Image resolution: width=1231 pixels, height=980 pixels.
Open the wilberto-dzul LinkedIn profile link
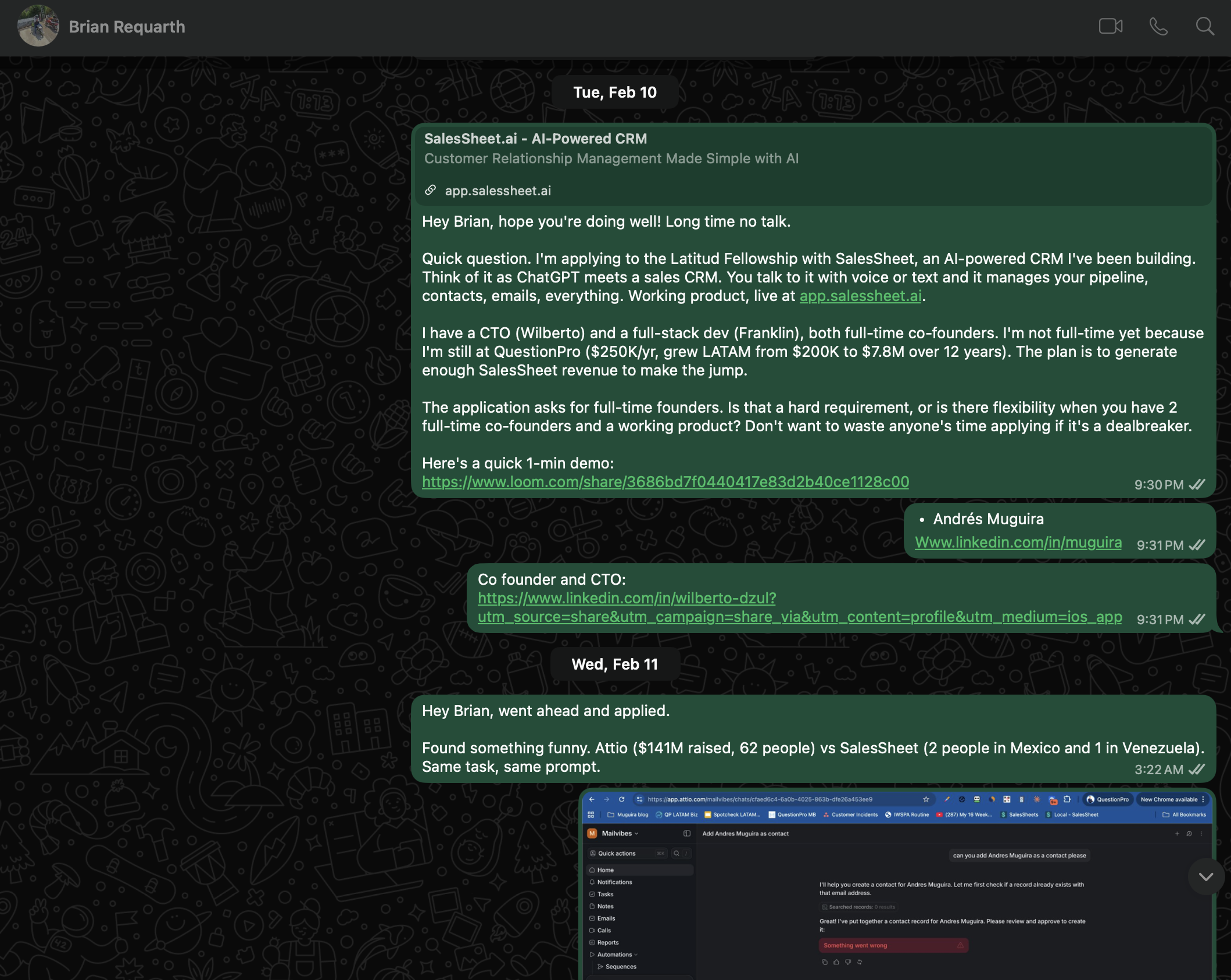click(x=800, y=607)
